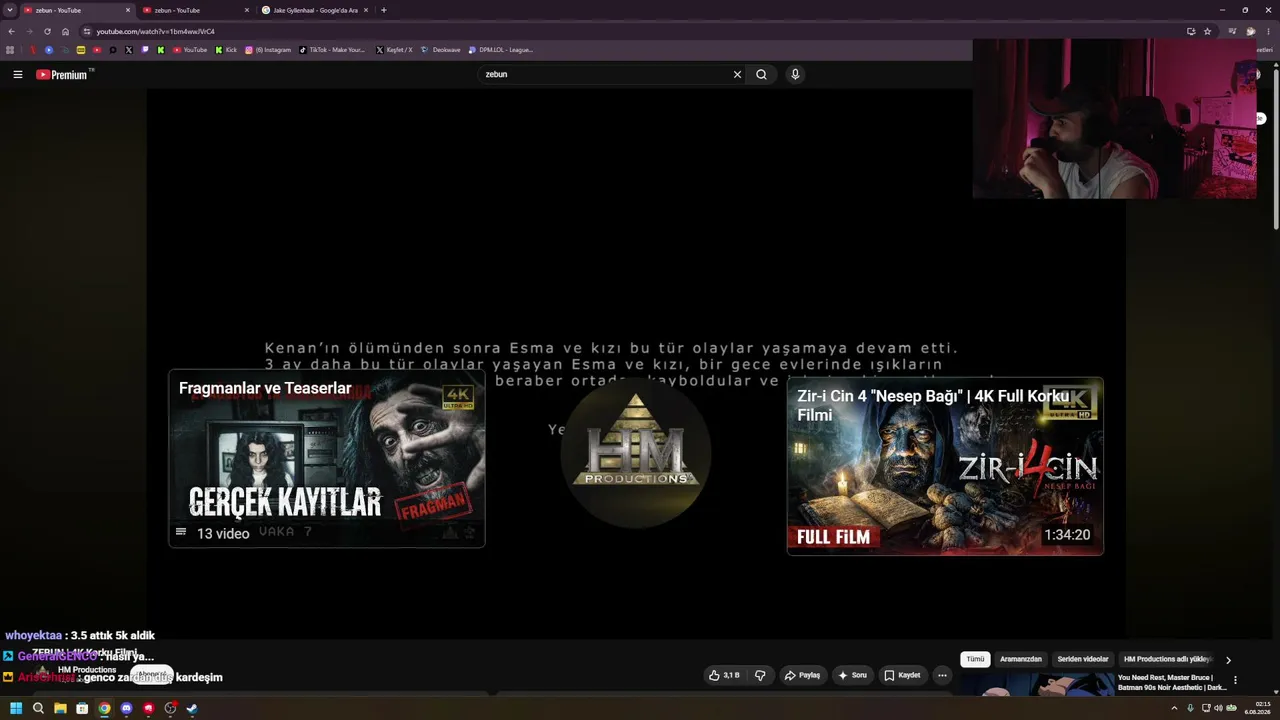The width and height of the screenshot is (1280, 720).
Task: Click the Paylaş share button
Action: (x=802, y=675)
